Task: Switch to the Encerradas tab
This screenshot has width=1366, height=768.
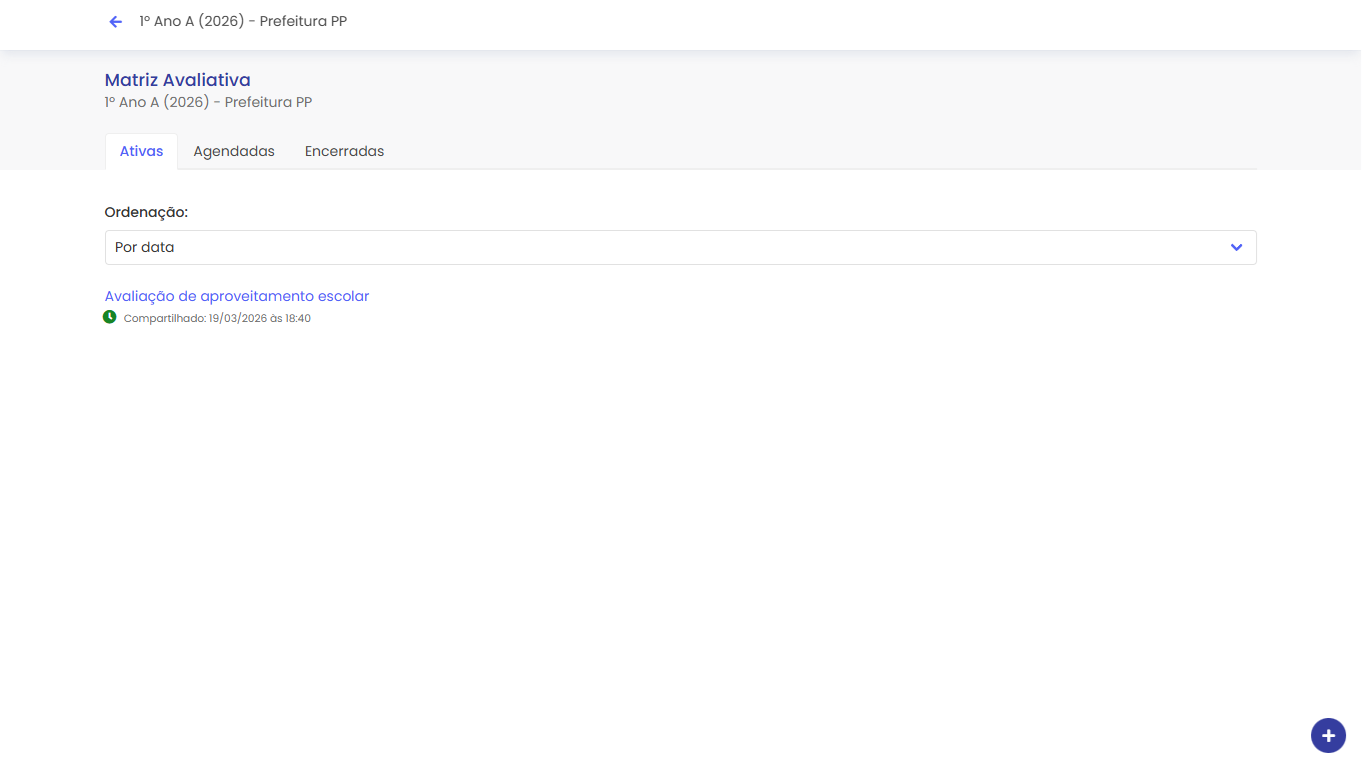Action: [x=344, y=151]
